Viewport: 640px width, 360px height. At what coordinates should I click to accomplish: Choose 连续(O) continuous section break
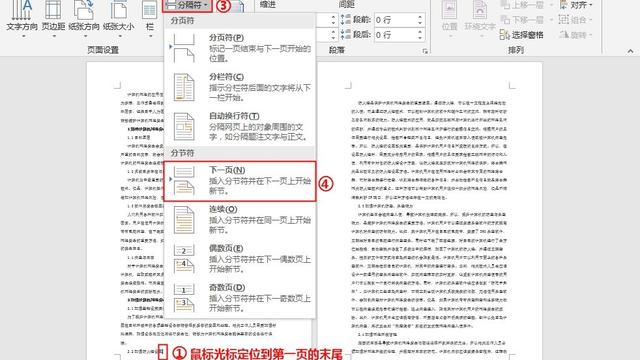[x=240, y=220]
